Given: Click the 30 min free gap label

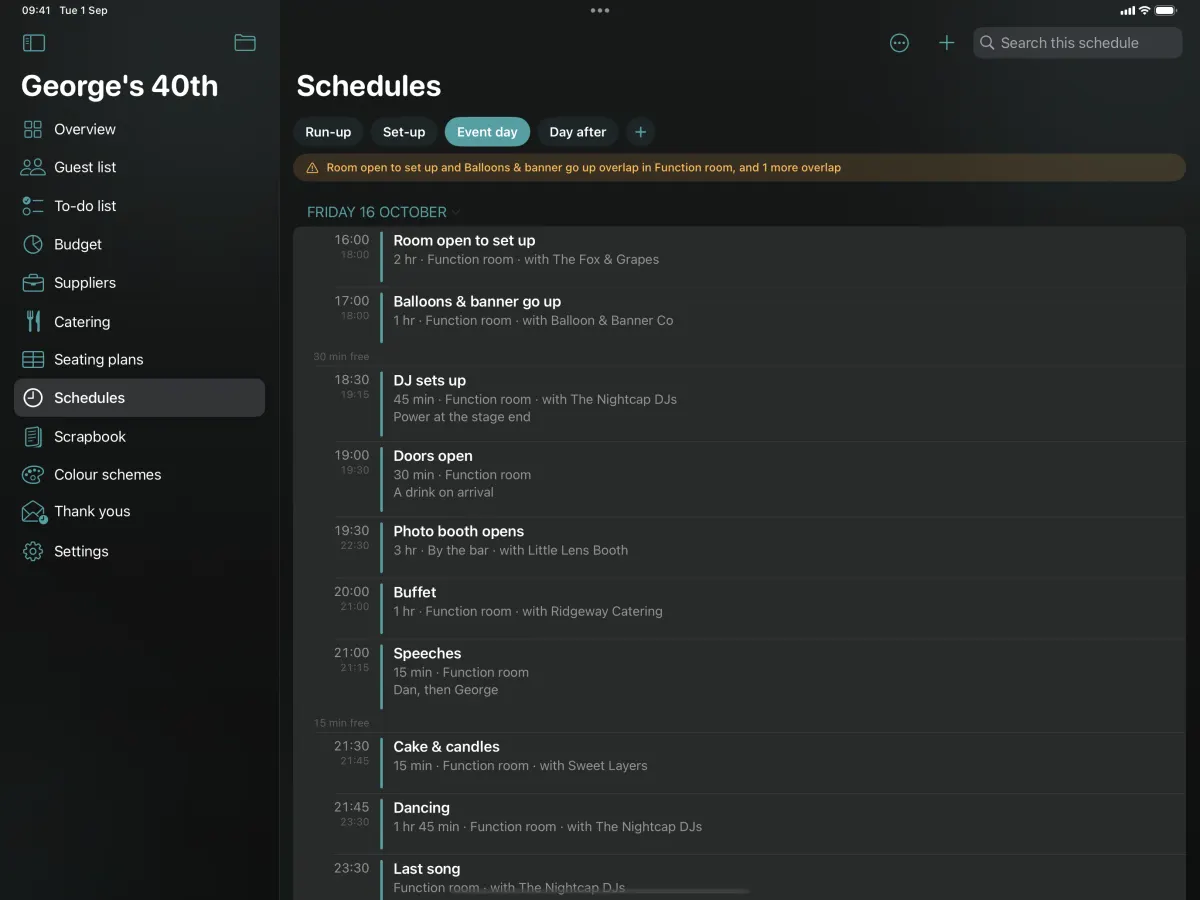Looking at the screenshot, I should pyautogui.click(x=341, y=357).
